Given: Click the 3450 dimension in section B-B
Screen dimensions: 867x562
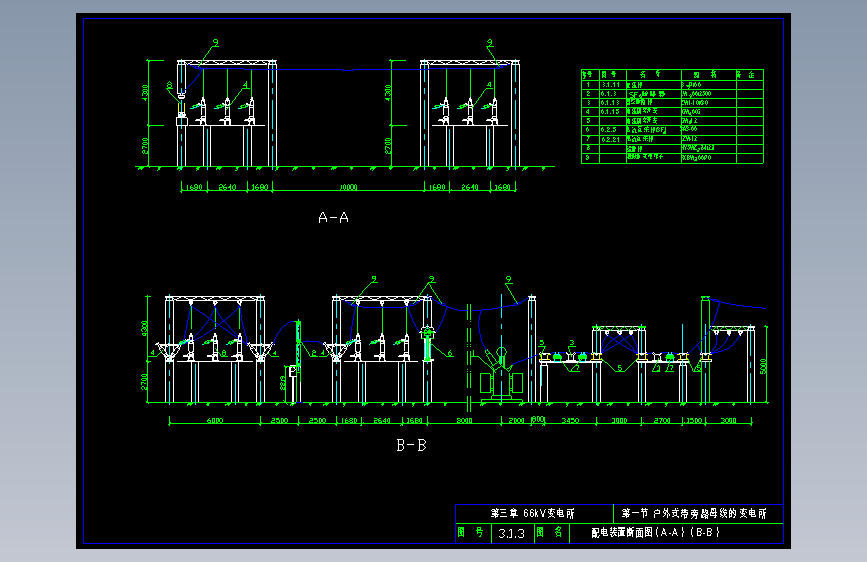Looking at the screenshot, I should click(571, 420).
